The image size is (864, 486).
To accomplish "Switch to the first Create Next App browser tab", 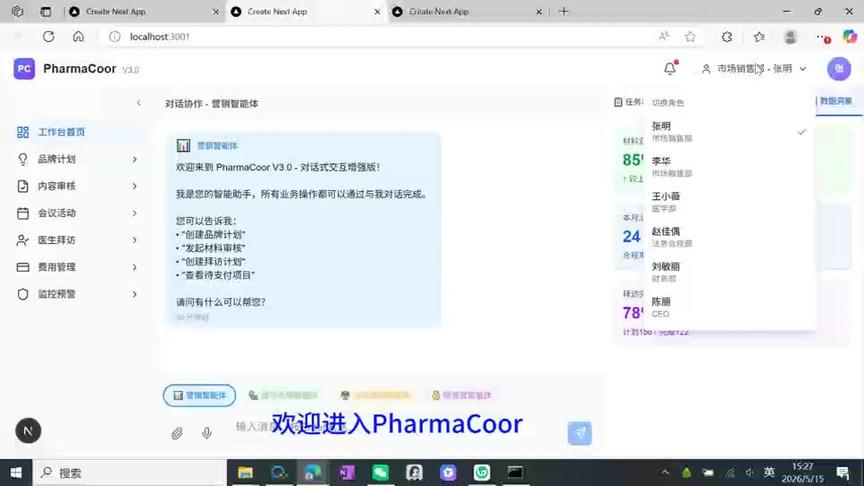I will click(143, 12).
